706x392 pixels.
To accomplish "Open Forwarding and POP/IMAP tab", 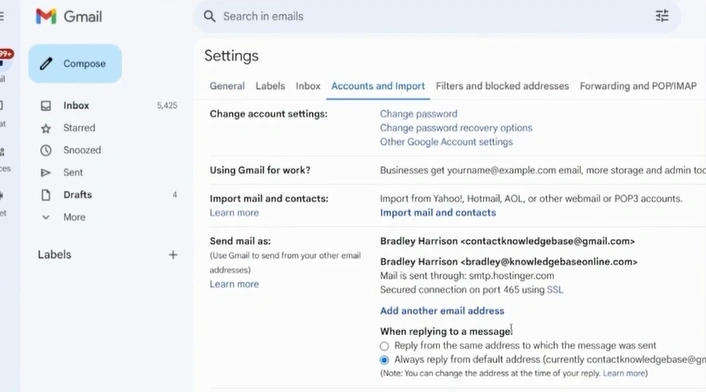I will (x=638, y=86).
